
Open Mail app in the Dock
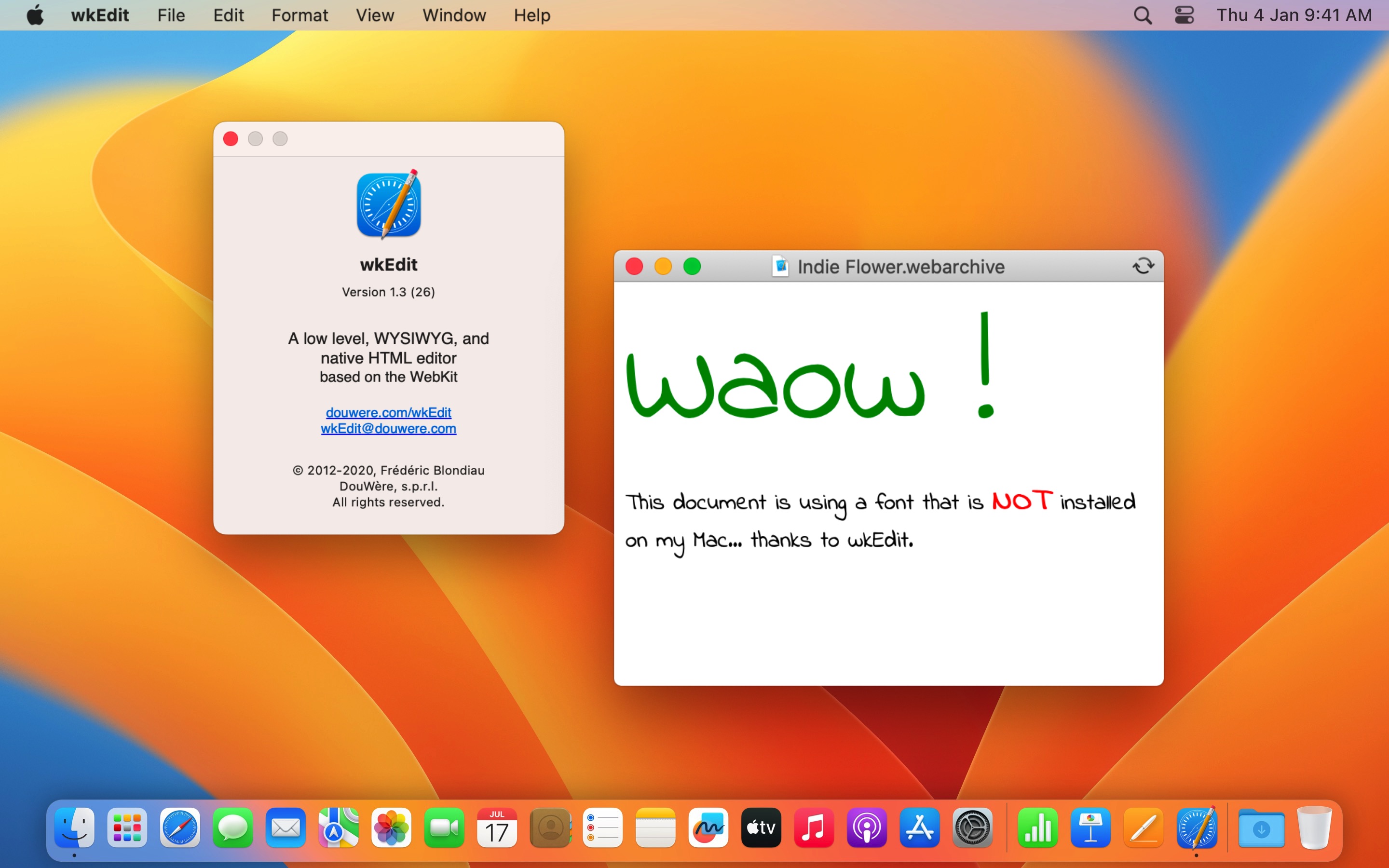(x=286, y=828)
